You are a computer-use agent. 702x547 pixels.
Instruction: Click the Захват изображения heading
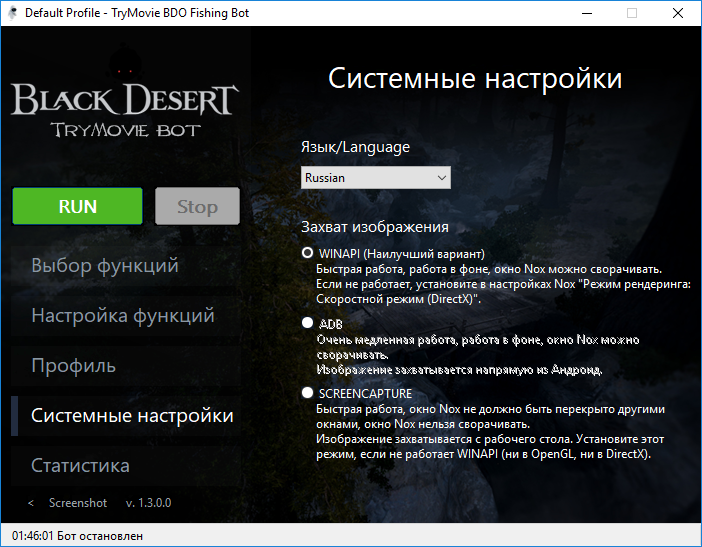click(375, 227)
